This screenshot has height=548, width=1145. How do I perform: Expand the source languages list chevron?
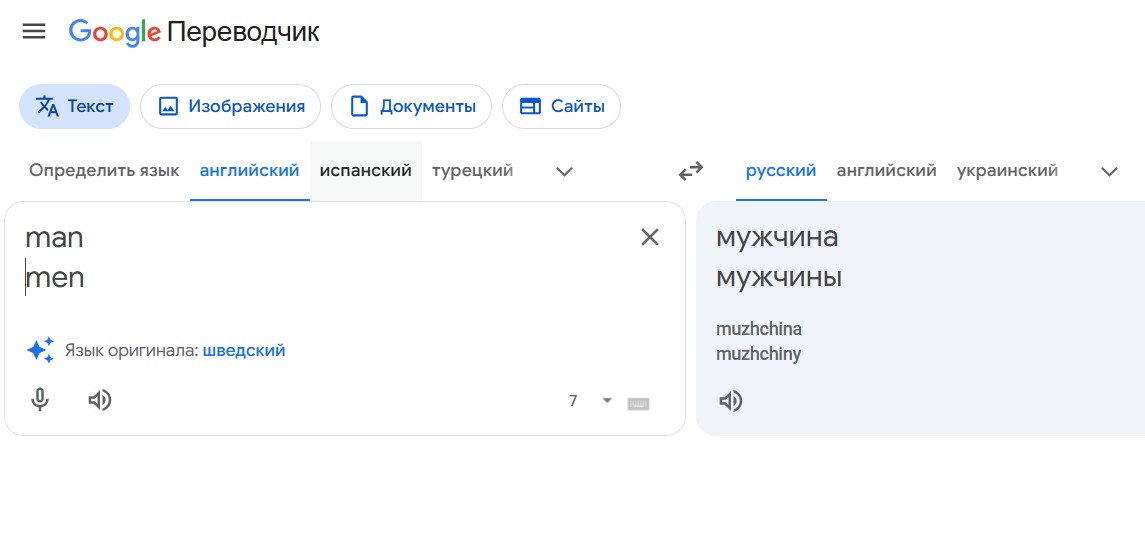pyautogui.click(x=564, y=172)
